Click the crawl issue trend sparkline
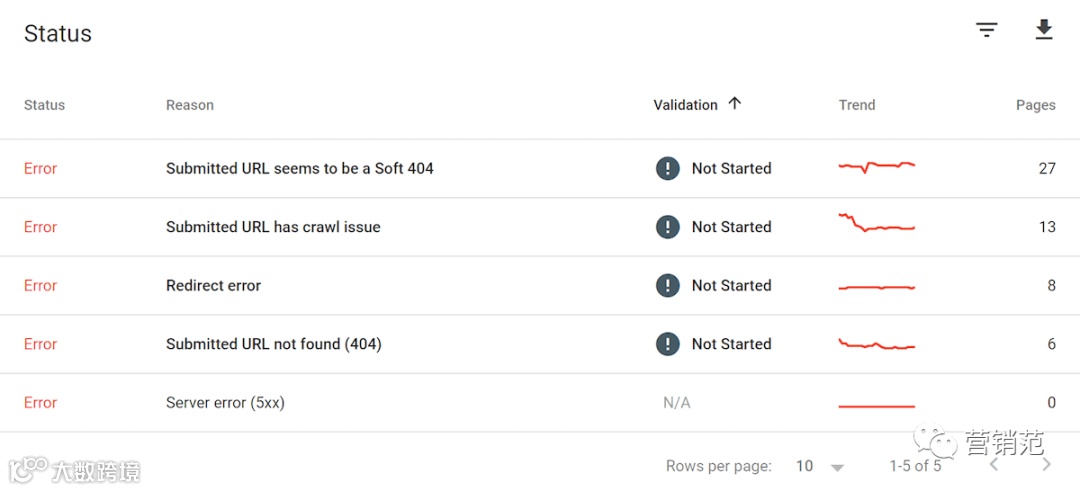The image size is (1080, 491). pyautogui.click(x=876, y=224)
